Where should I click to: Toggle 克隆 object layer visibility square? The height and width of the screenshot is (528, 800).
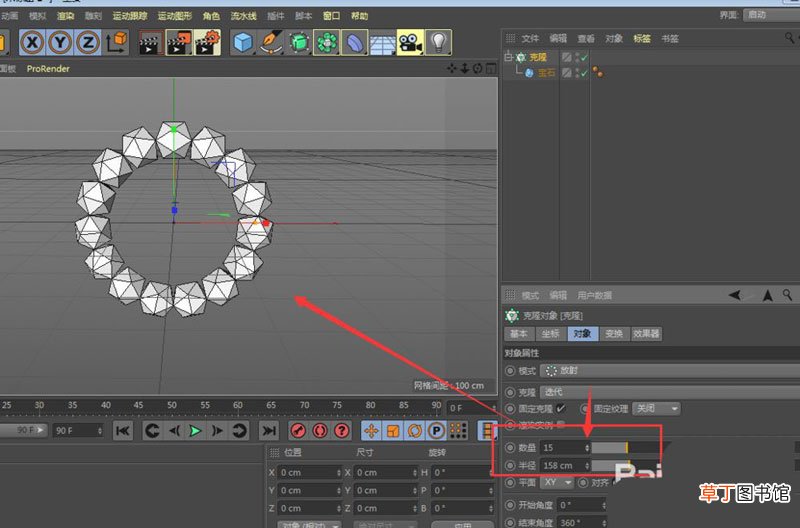coord(567,57)
